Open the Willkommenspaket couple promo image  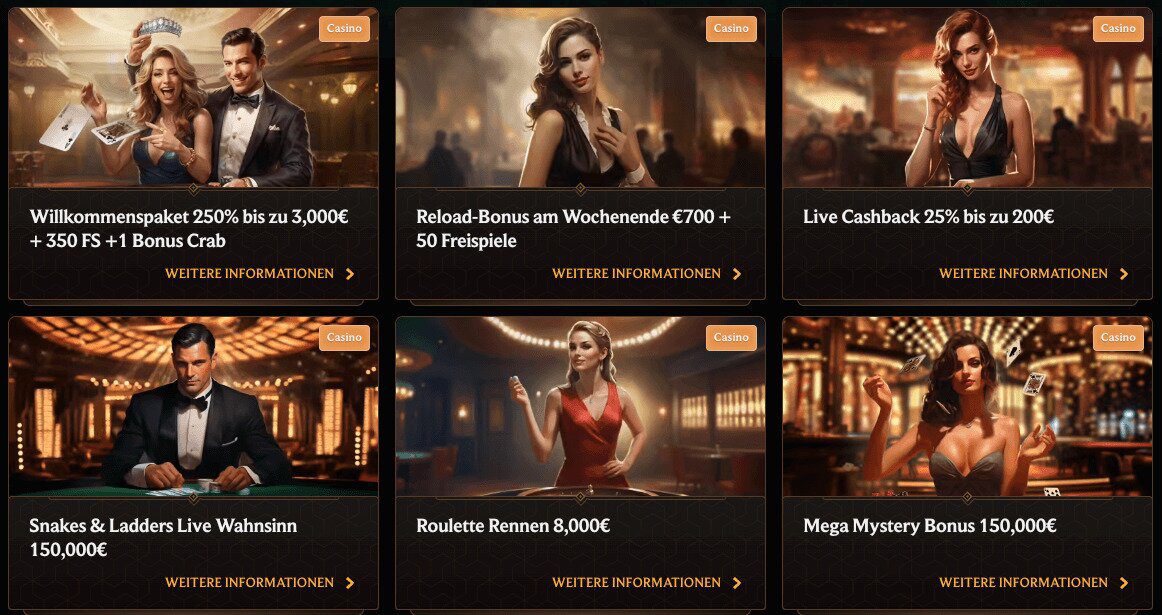point(193,97)
